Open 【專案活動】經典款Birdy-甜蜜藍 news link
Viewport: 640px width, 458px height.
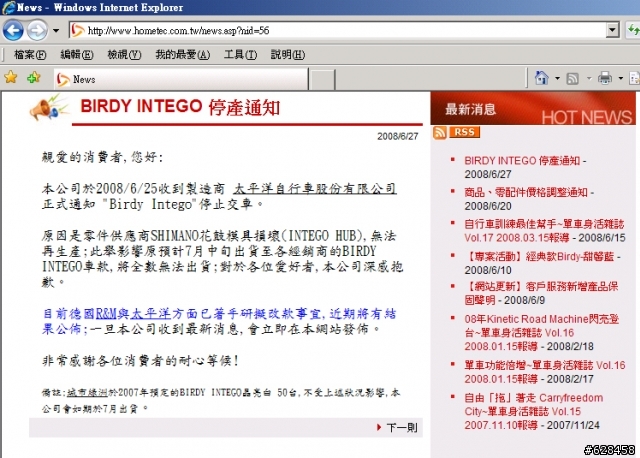(x=539, y=256)
